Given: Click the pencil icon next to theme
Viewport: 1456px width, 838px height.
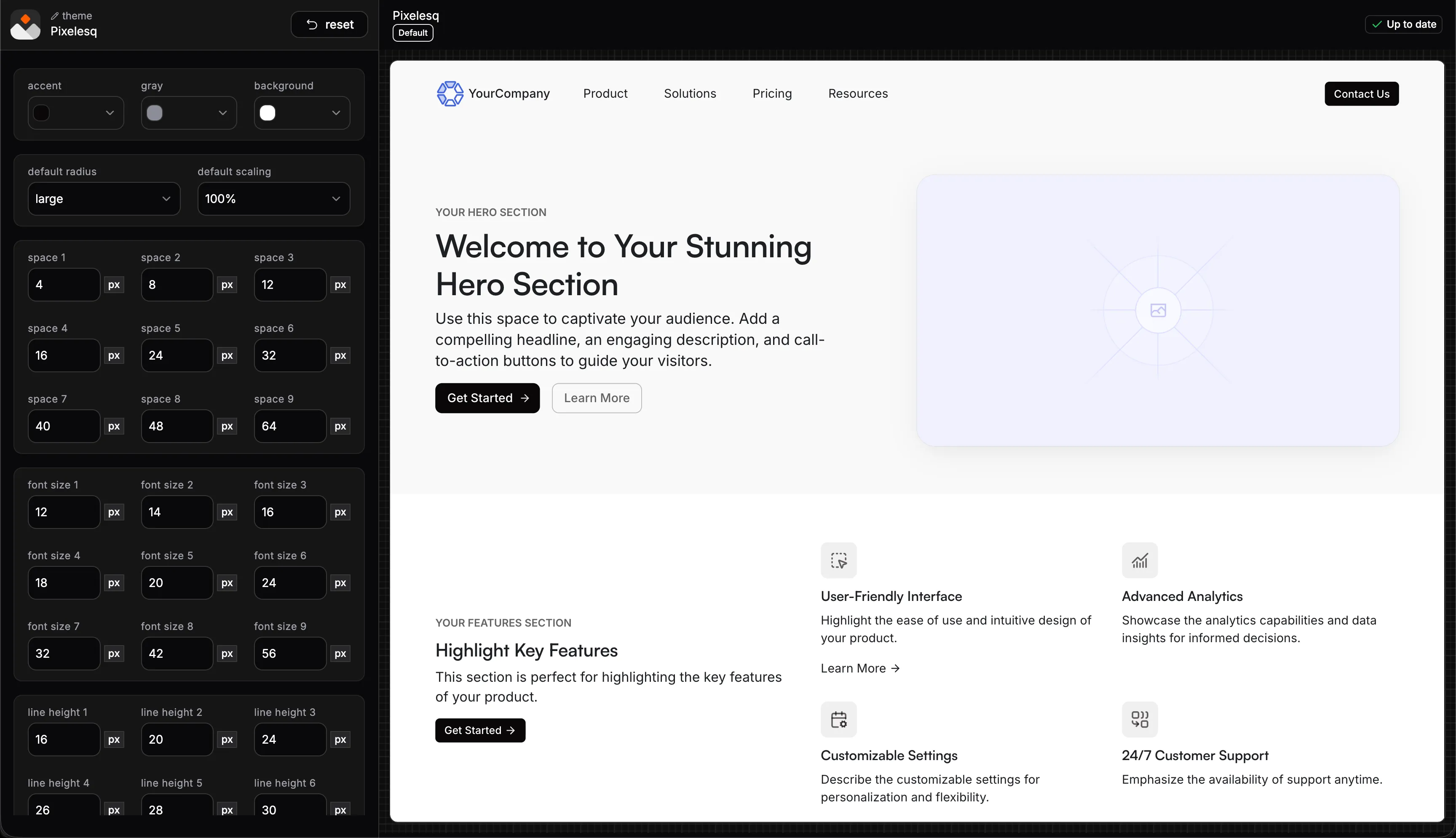Looking at the screenshot, I should (55, 16).
